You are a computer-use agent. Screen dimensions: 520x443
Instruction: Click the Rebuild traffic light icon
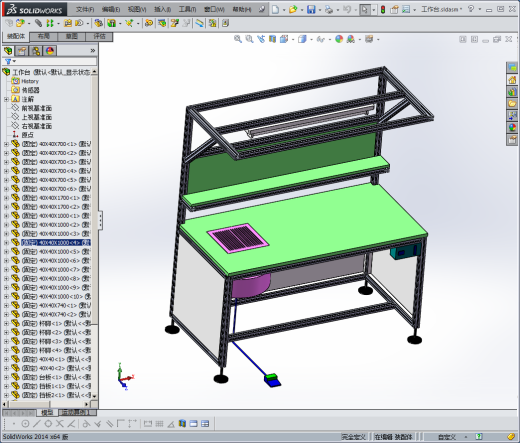pyautogui.click(x=383, y=9)
